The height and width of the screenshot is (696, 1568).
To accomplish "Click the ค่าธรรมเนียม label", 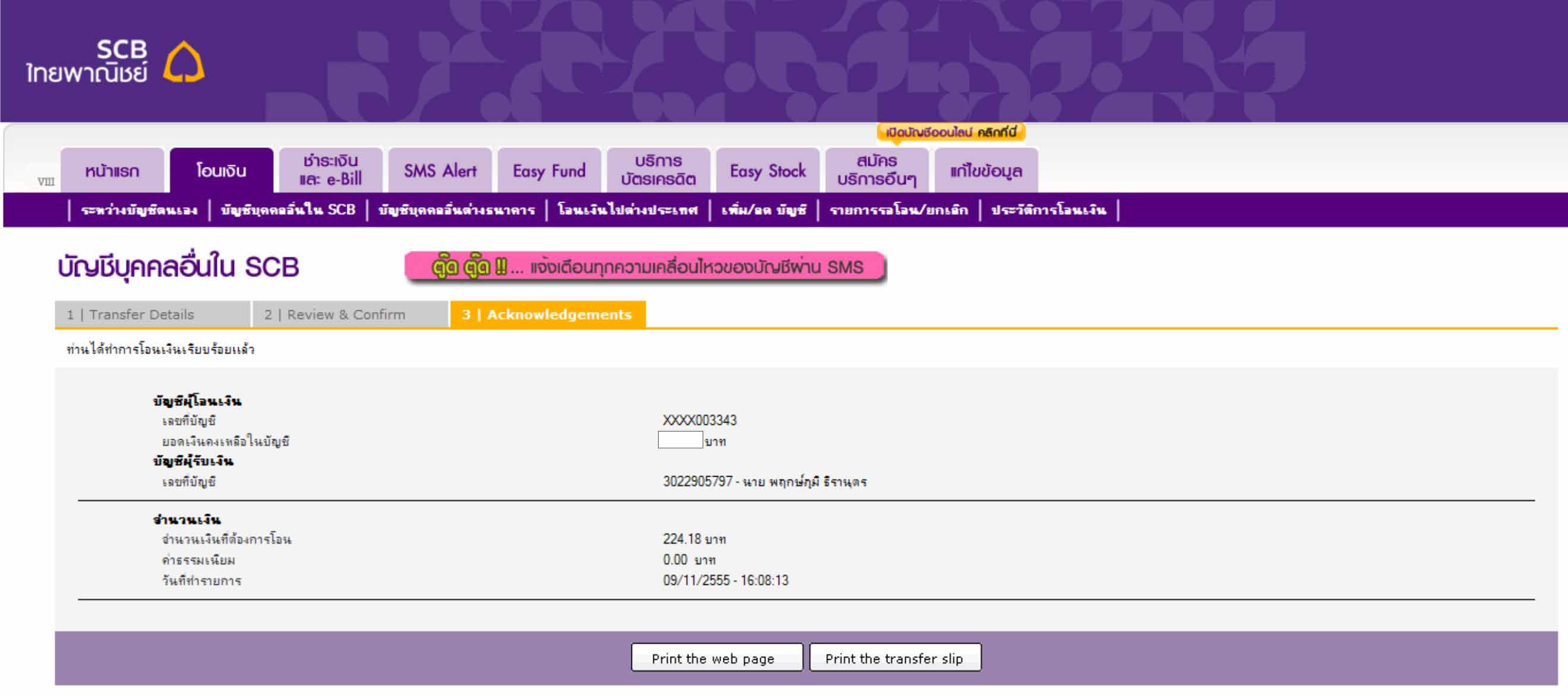I will click(198, 560).
